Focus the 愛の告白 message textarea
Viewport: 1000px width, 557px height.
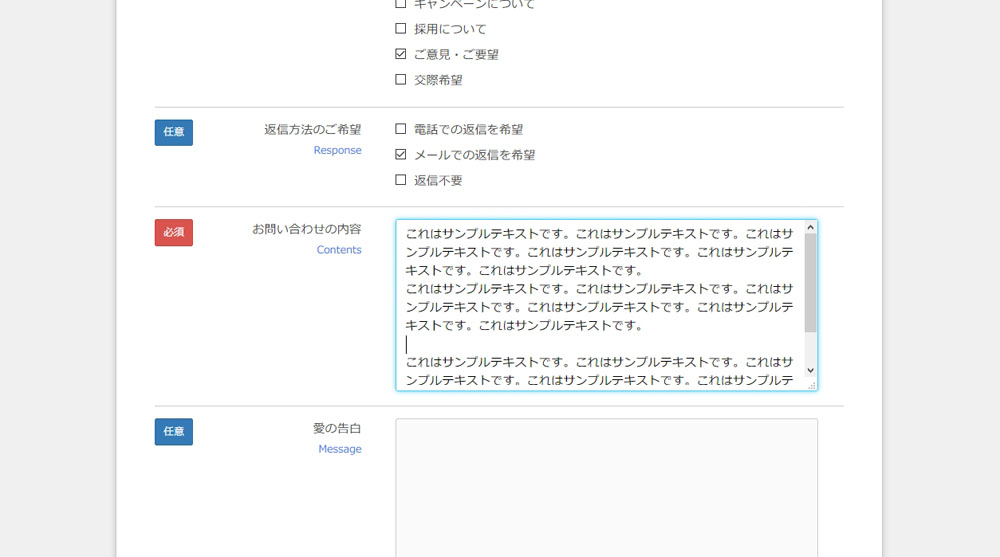click(607, 488)
